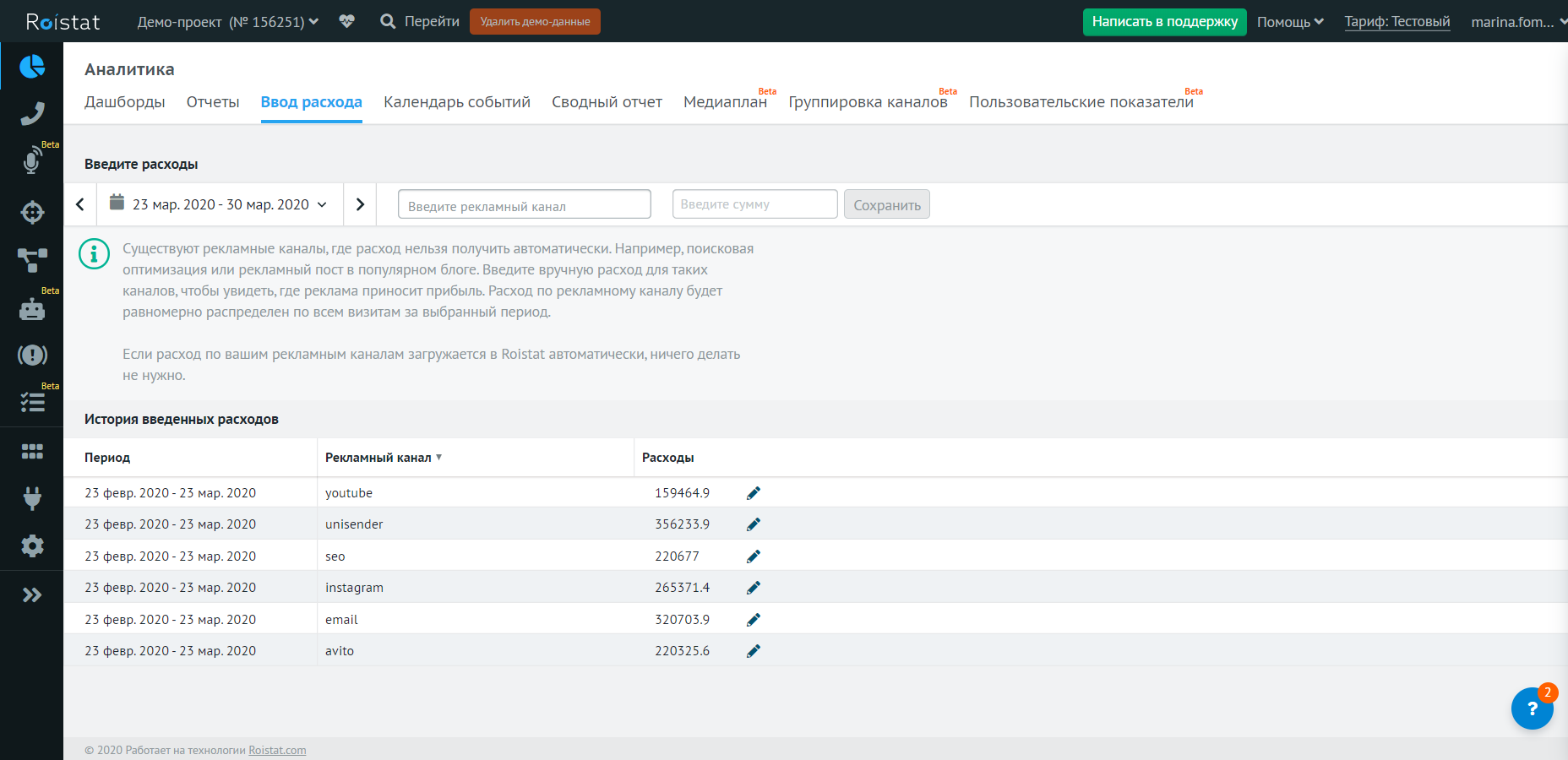Open settings gear in the sidebar
The width and height of the screenshot is (1568, 760).
(x=32, y=546)
